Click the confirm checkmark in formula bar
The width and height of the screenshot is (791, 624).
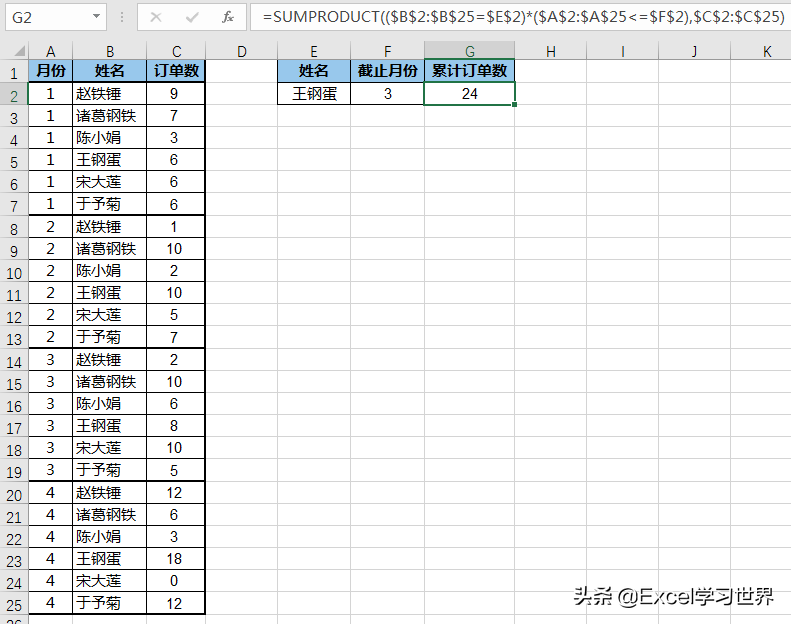(x=192, y=18)
